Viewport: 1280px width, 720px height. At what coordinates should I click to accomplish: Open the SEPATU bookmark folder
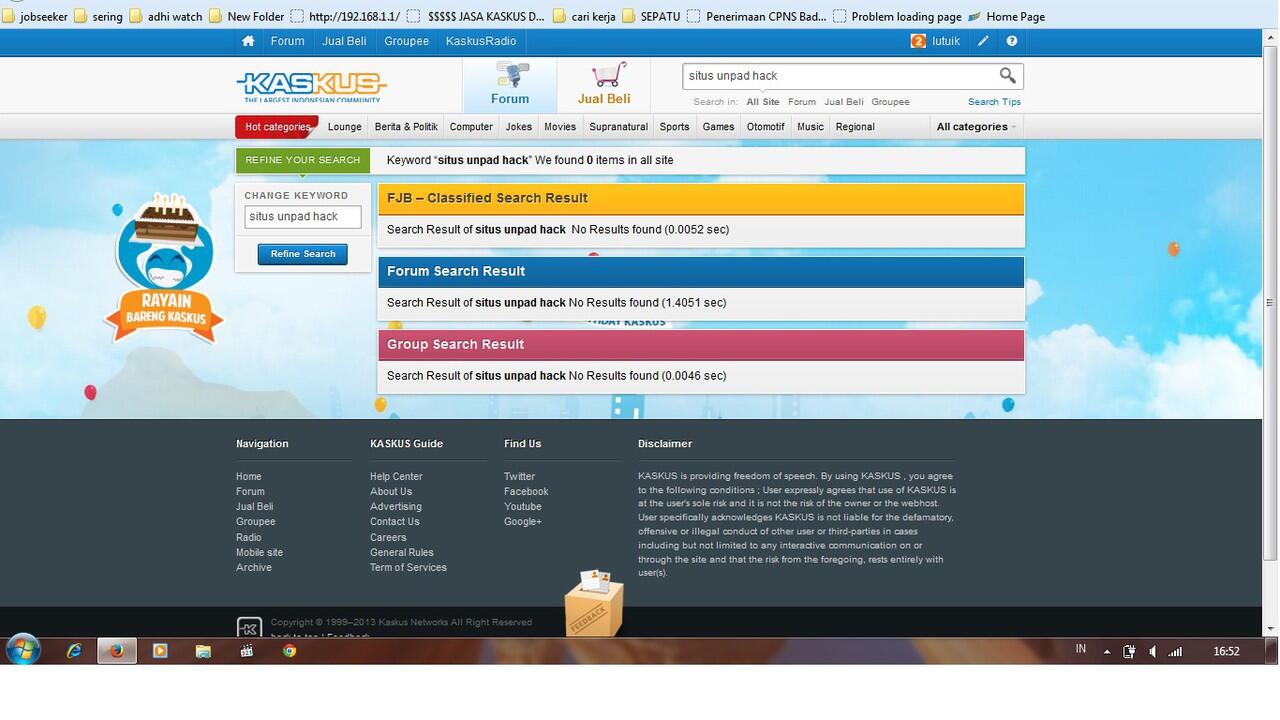650,16
